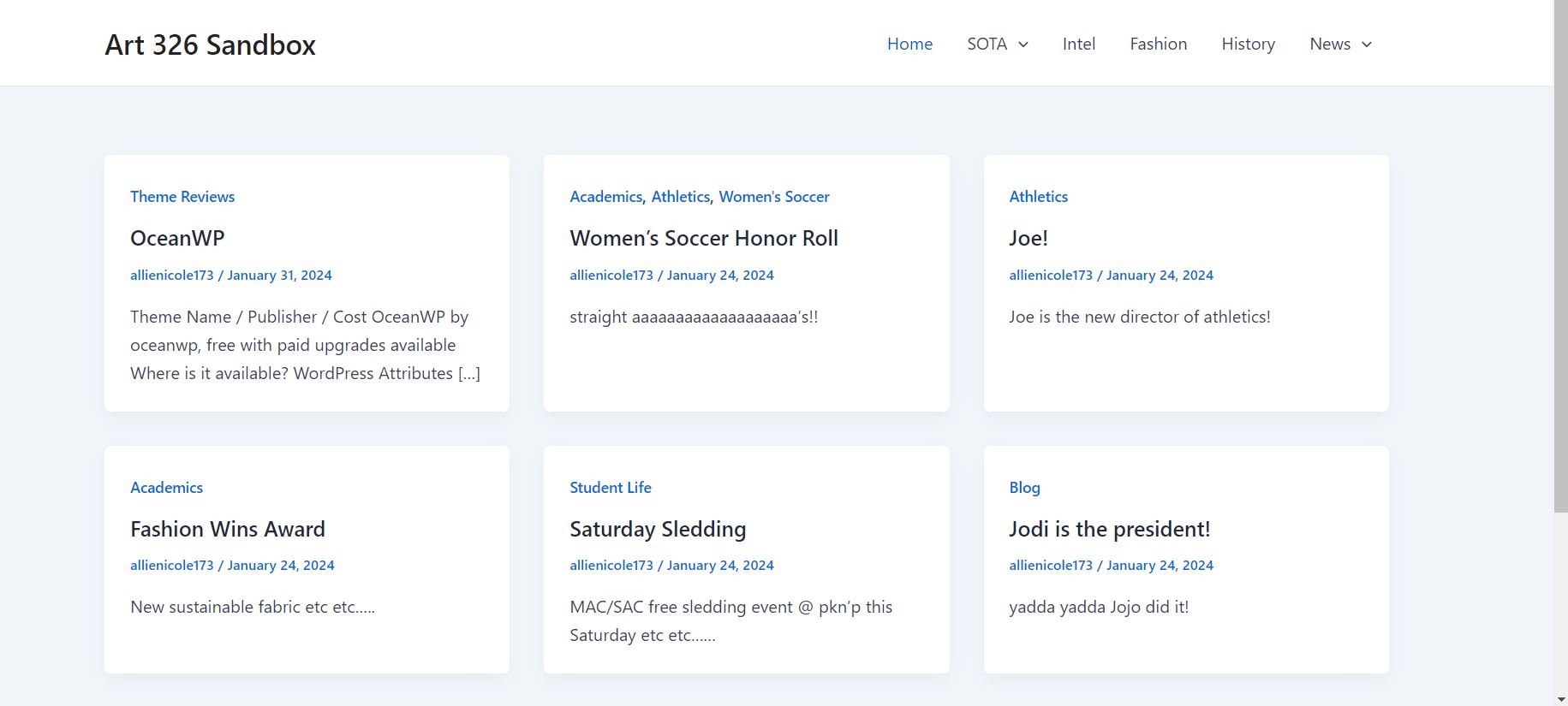Viewport: 1568px width, 706px height.
Task: Open the Intel menu item
Action: tap(1078, 44)
